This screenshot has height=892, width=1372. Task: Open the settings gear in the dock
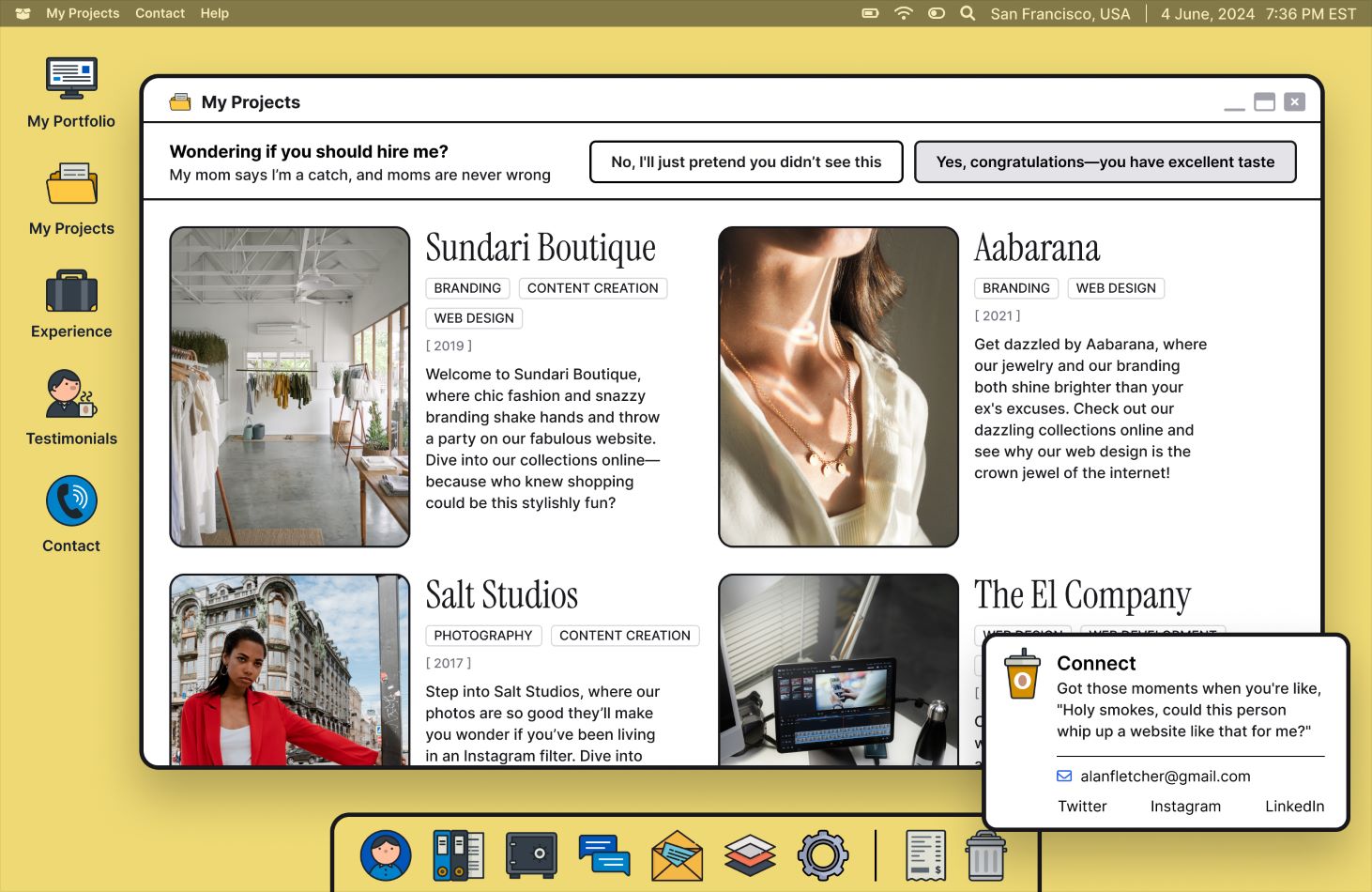pyautogui.click(x=823, y=855)
